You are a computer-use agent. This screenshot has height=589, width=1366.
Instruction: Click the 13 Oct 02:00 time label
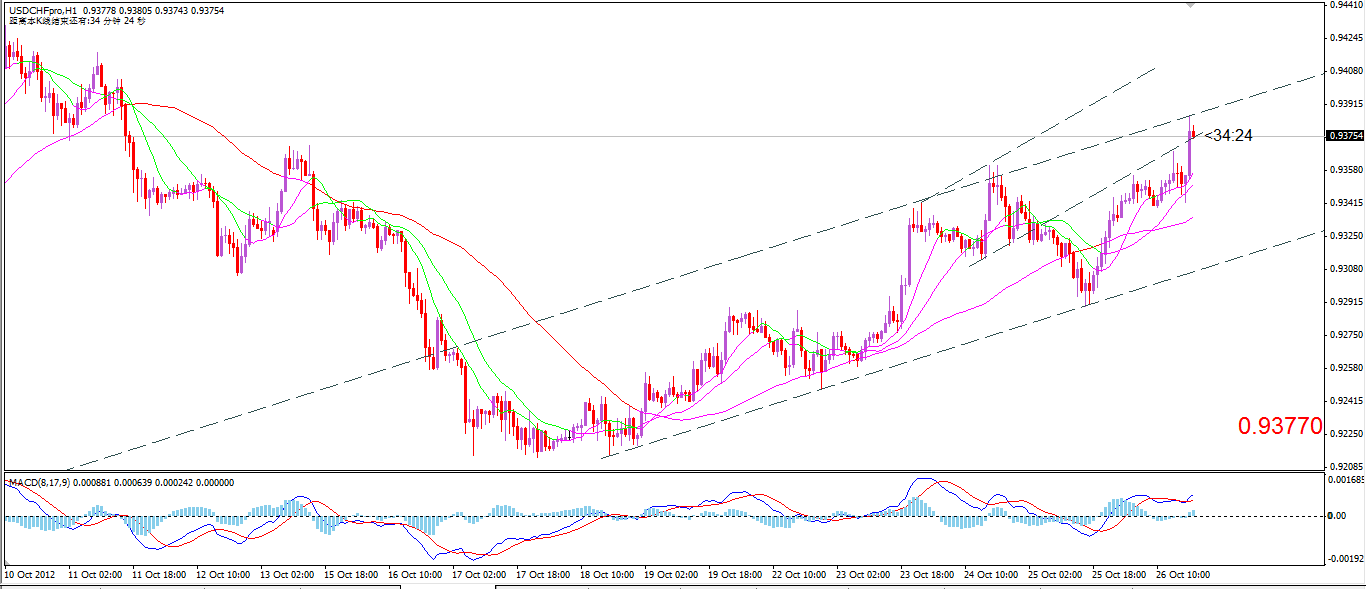tap(287, 575)
